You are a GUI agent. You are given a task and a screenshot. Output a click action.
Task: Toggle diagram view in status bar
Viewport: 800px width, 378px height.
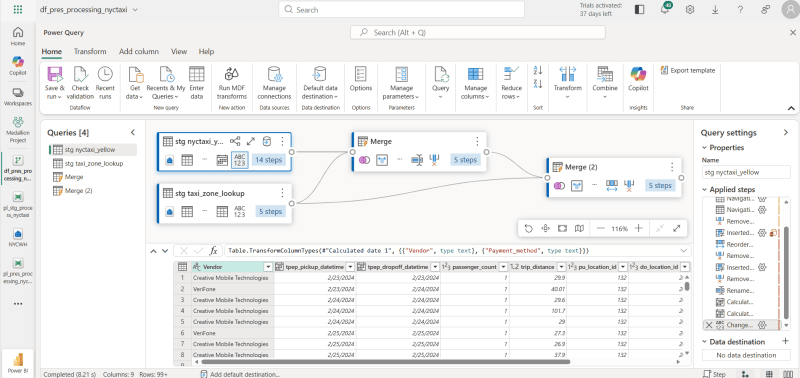pyautogui.click(x=745, y=374)
